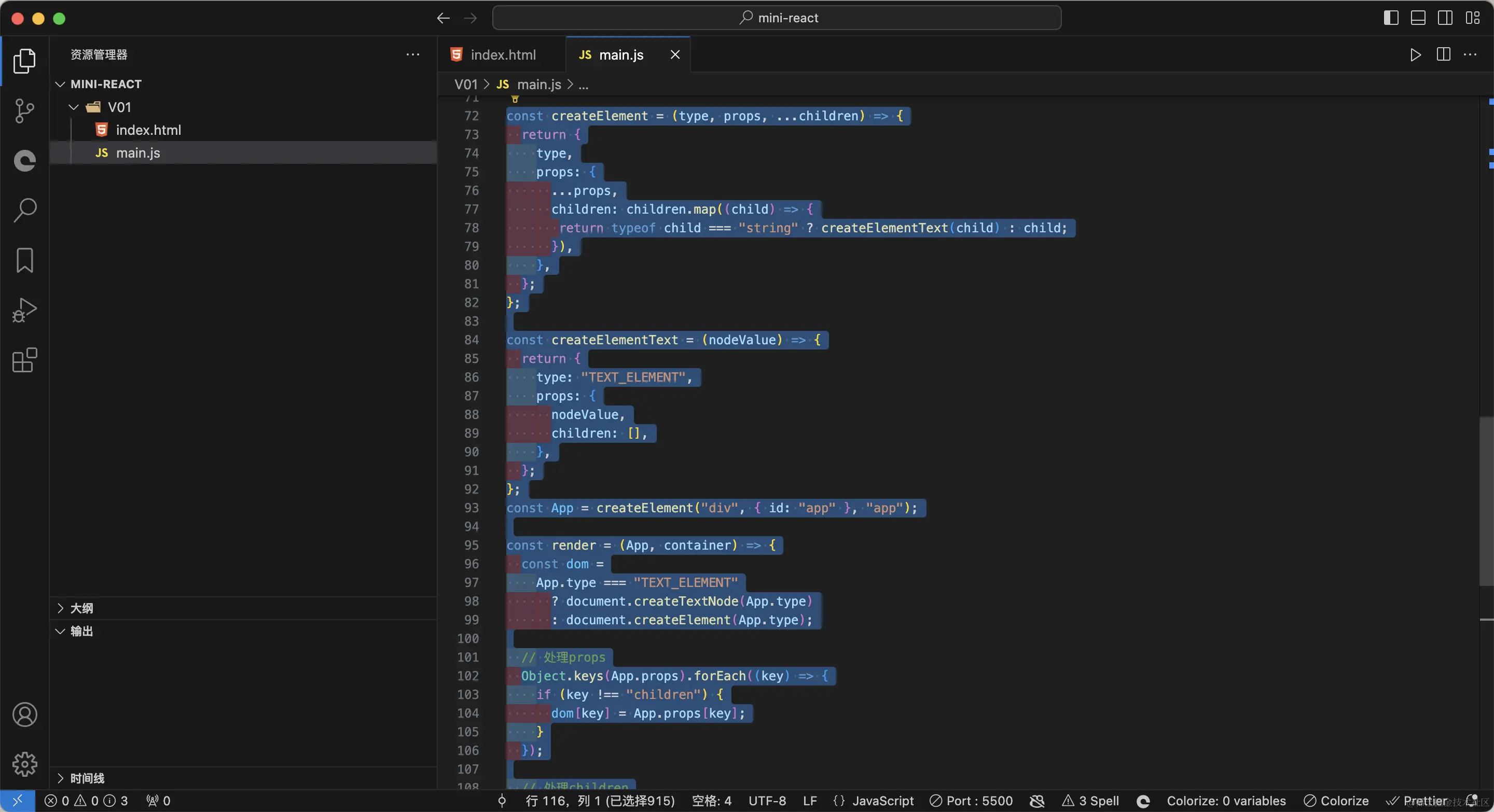Click the mini-react search box
The height and width of the screenshot is (812, 1494).
[x=778, y=18]
